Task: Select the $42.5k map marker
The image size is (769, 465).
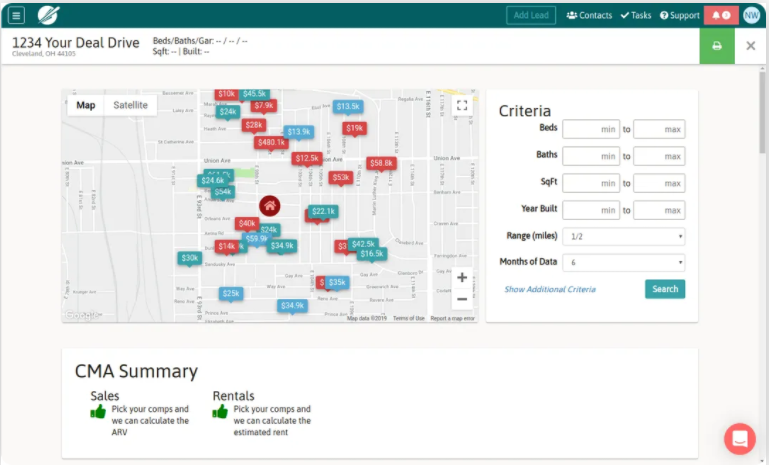Action: point(363,244)
